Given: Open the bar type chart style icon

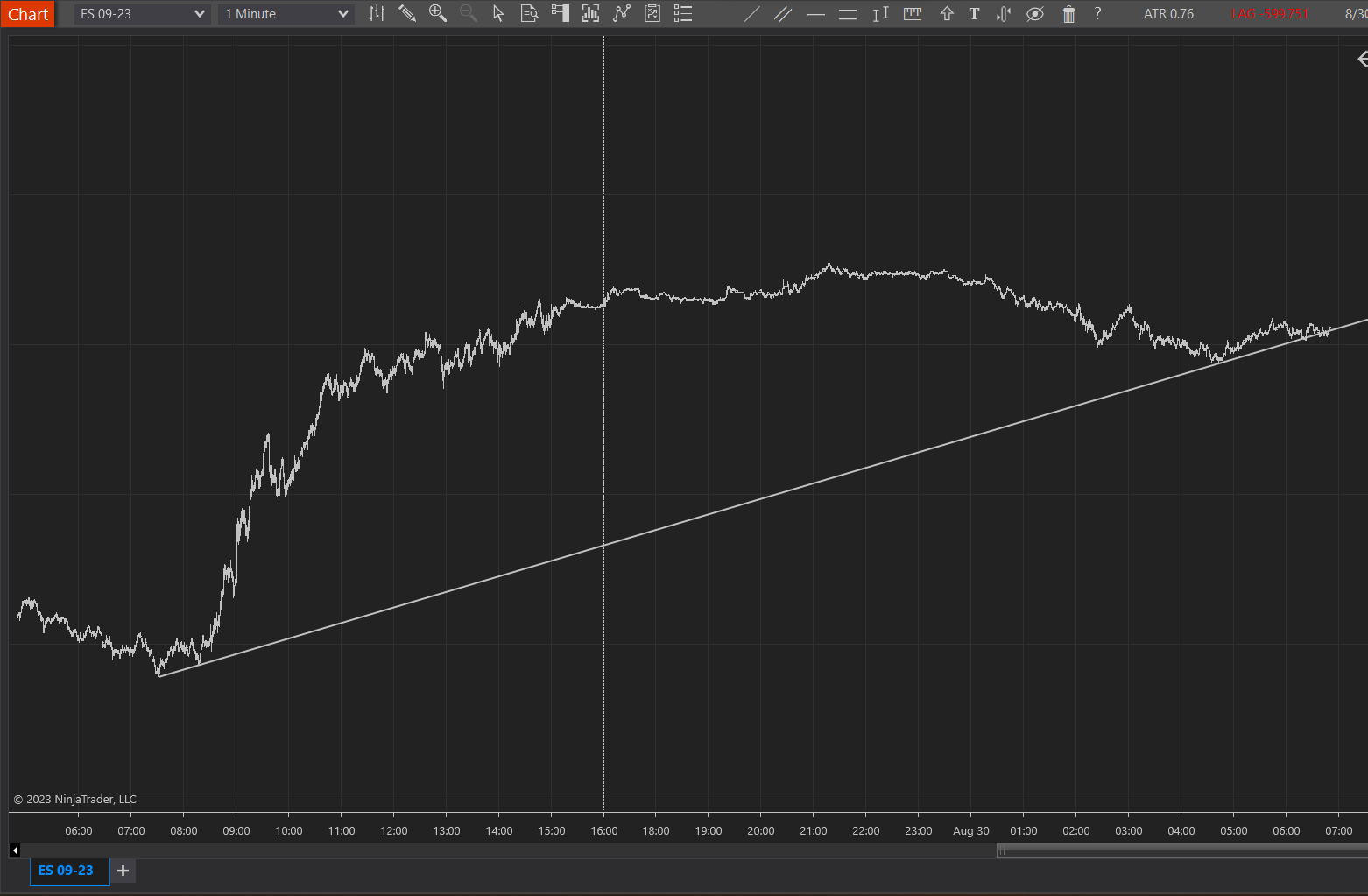Looking at the screenshot, I should click(377, 14).
